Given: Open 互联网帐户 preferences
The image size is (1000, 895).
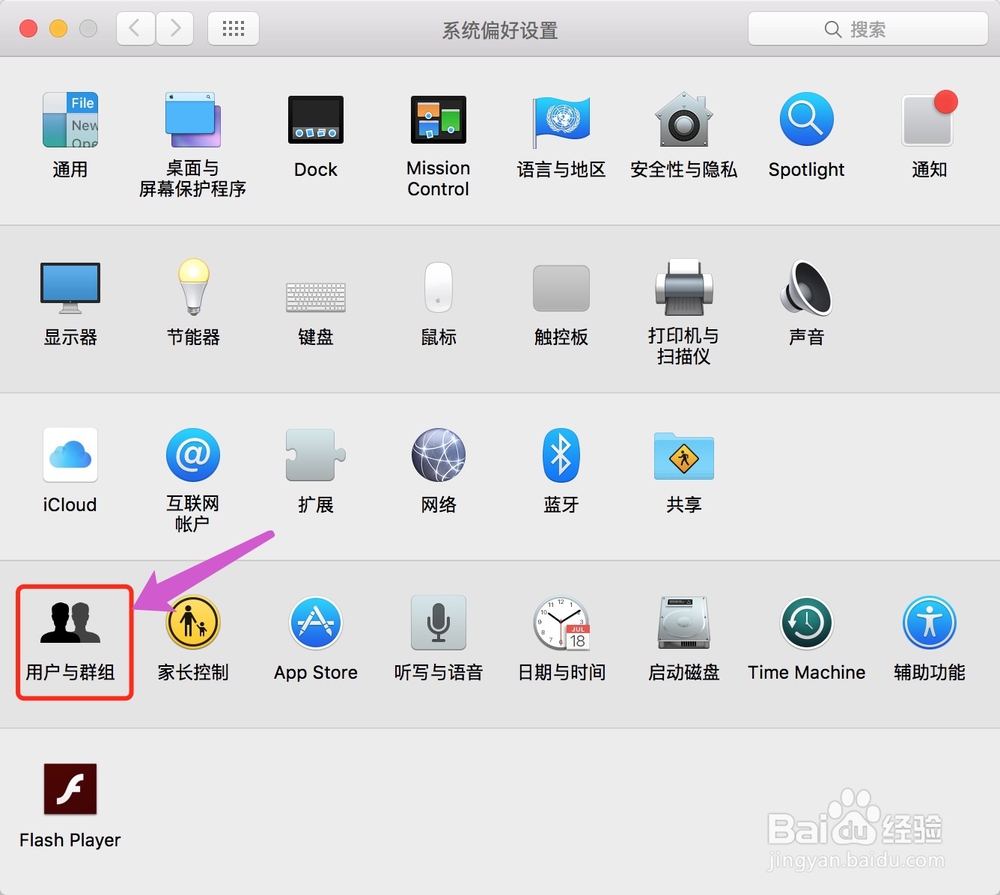Looking at the screenshot, I should coord(193,454).
